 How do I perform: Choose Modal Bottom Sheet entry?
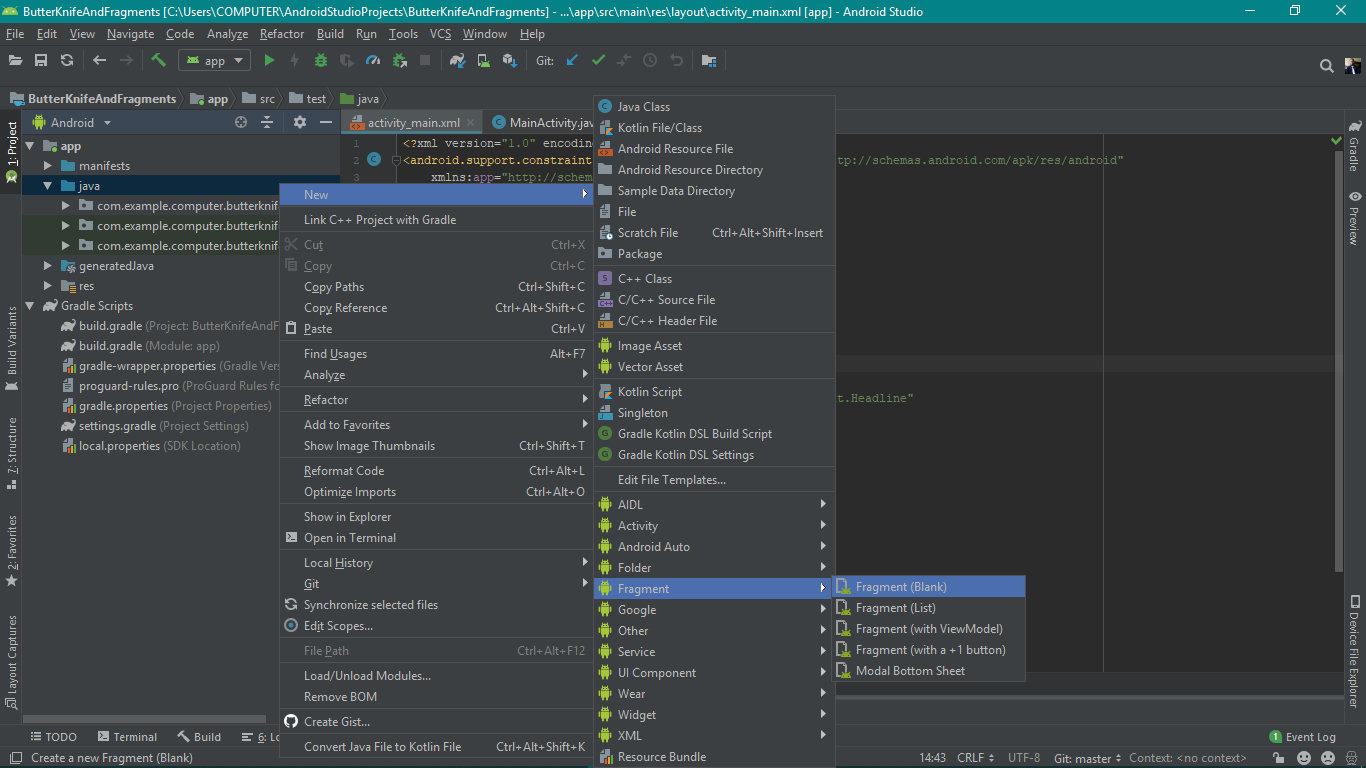coord(929,671)
